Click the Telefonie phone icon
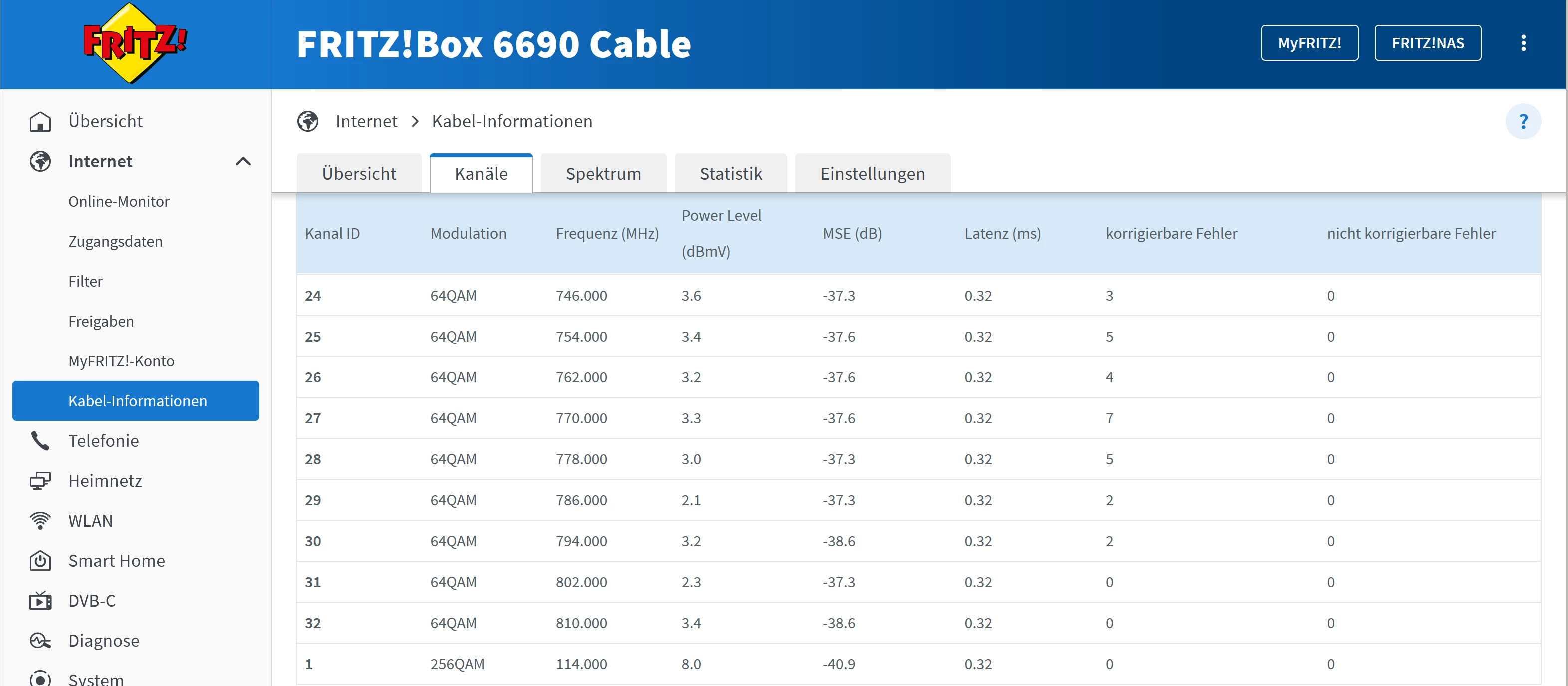 click(x=40, y=441)
